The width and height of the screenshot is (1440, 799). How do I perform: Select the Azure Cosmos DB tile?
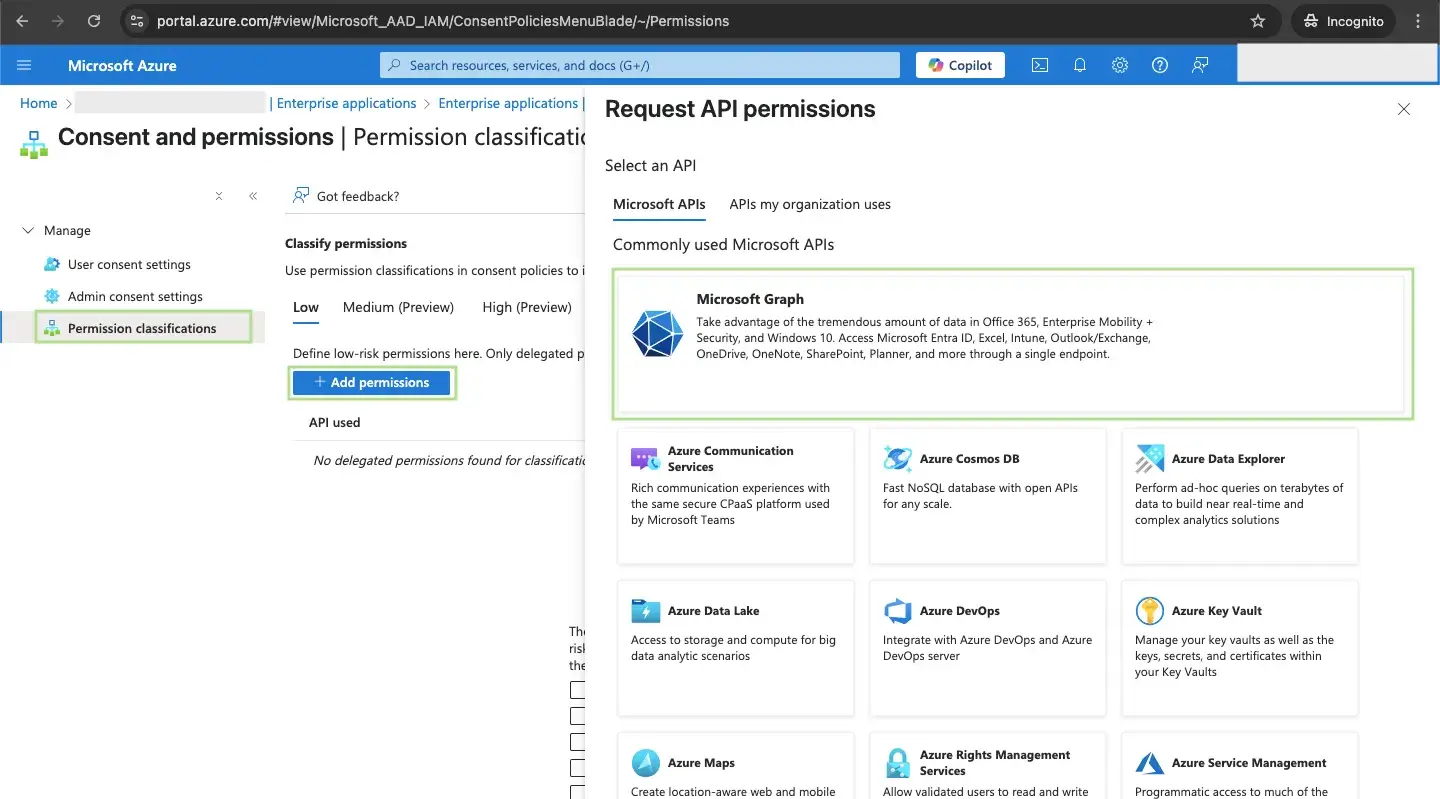[987, 496]
